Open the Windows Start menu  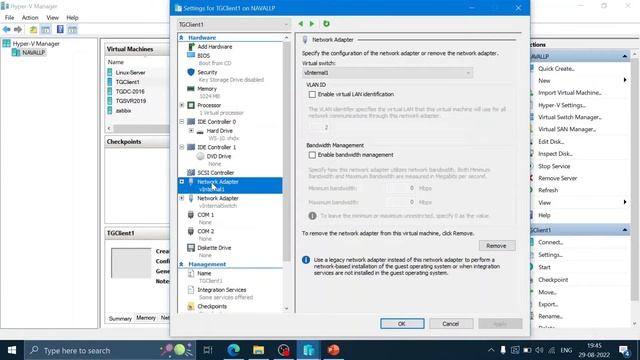click(12, 350)
